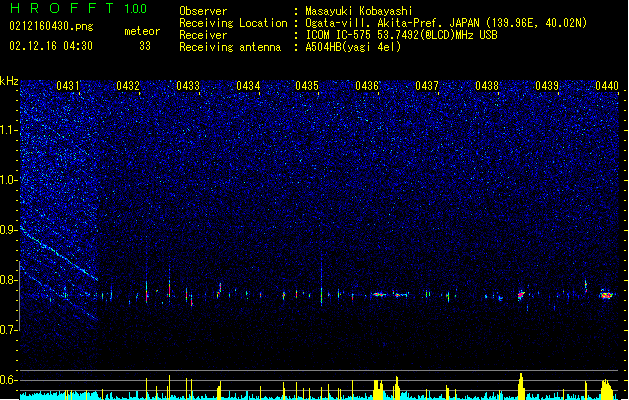
Task: Click the 0438 time marker
Action: 487,86
